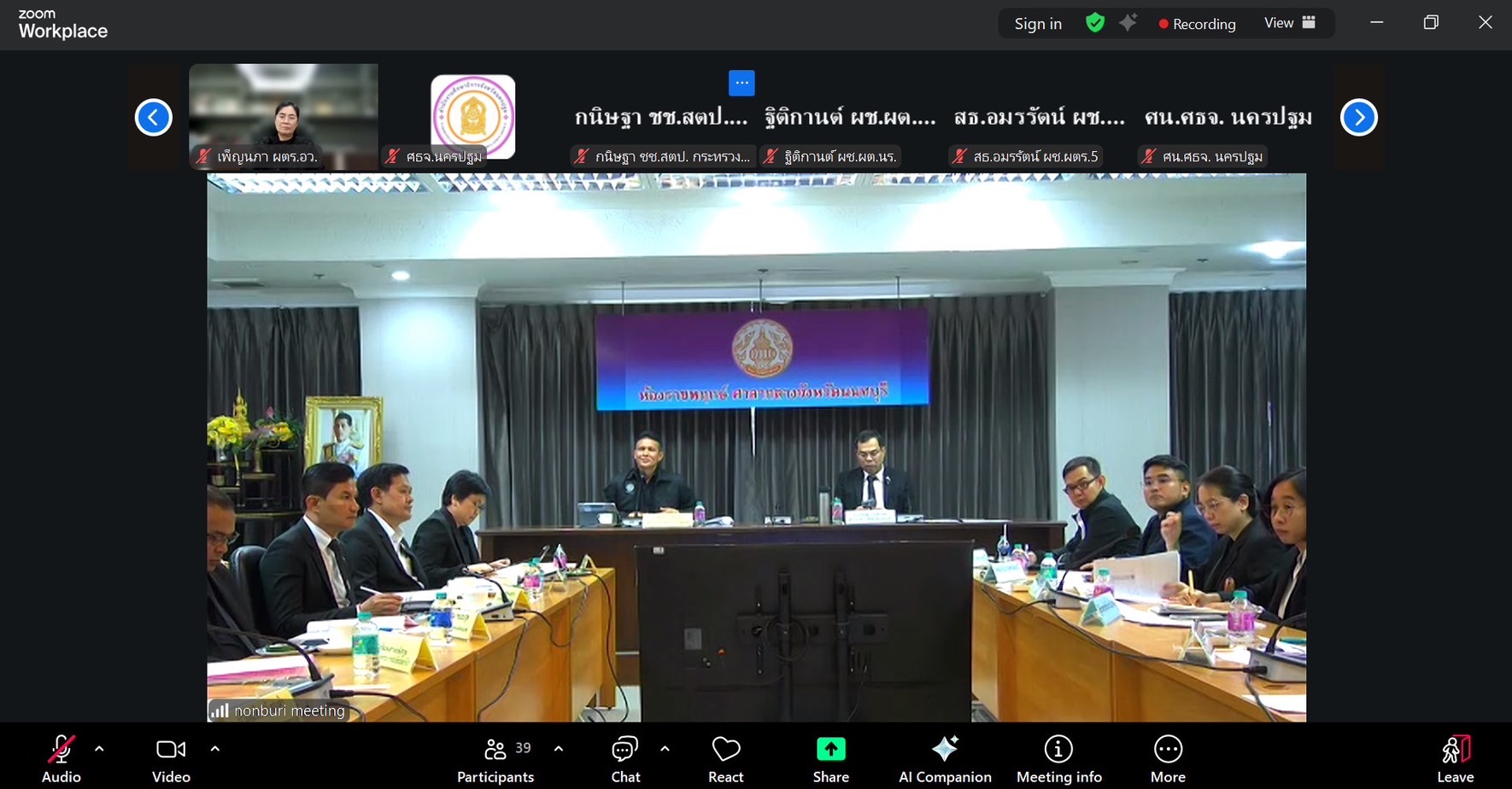The width and height of the screenshot is (1512, 789).
Task: Open AI Companion
Action: [x=945, y=758]
